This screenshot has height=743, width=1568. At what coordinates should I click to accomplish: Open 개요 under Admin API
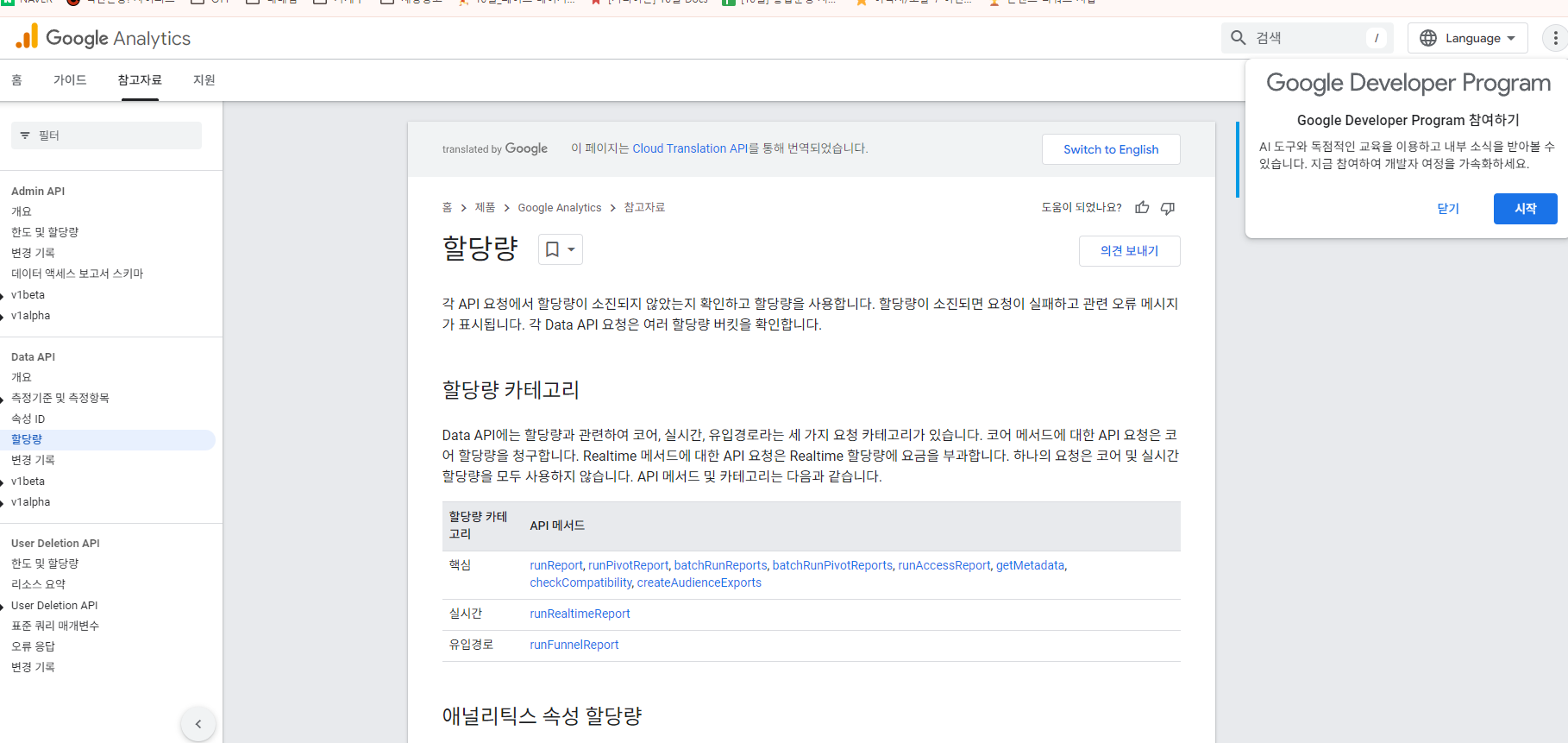[22, 211]
